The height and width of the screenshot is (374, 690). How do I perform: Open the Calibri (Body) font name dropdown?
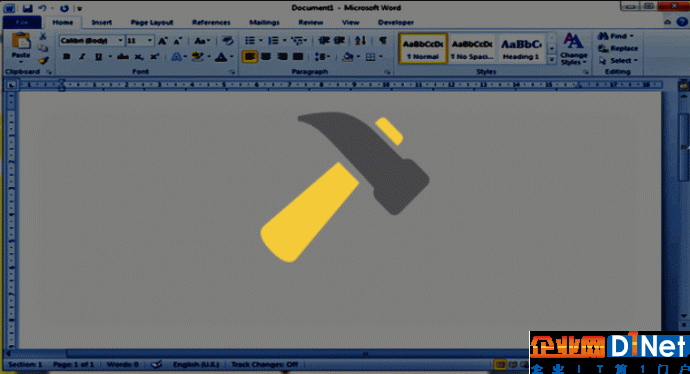[120, 40]
